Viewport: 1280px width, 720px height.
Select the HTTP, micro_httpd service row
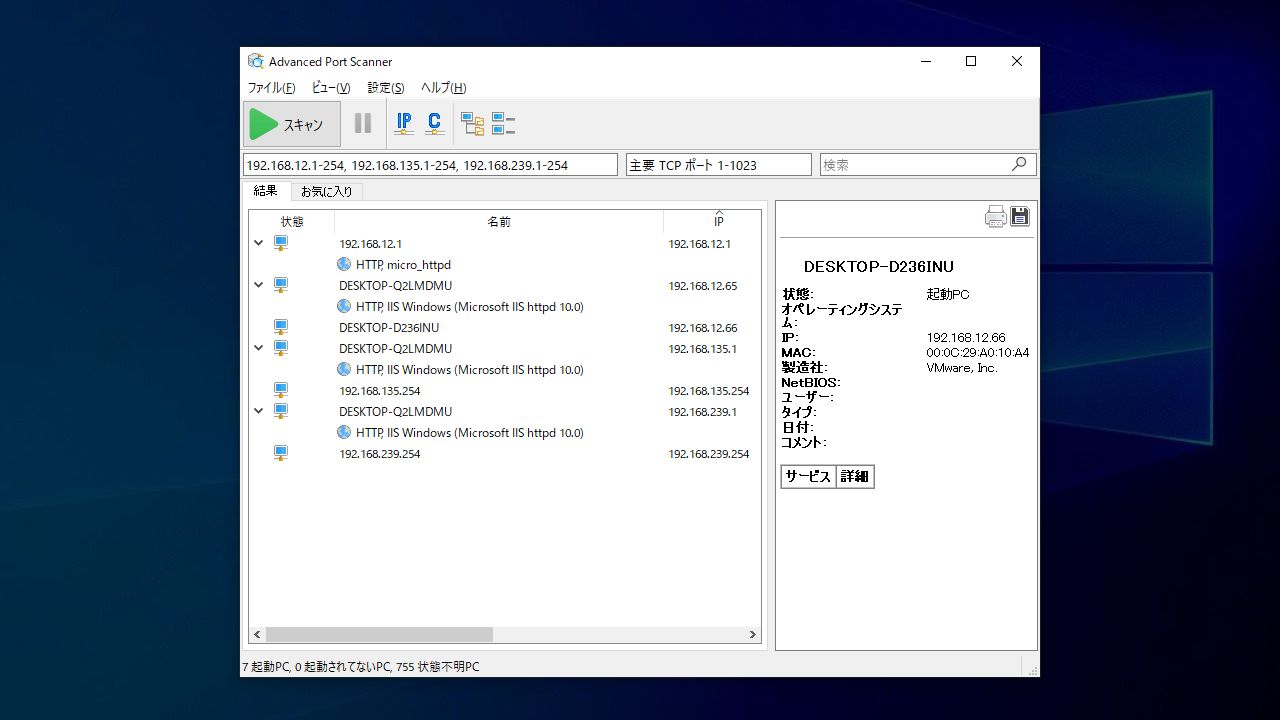[403, 265]
